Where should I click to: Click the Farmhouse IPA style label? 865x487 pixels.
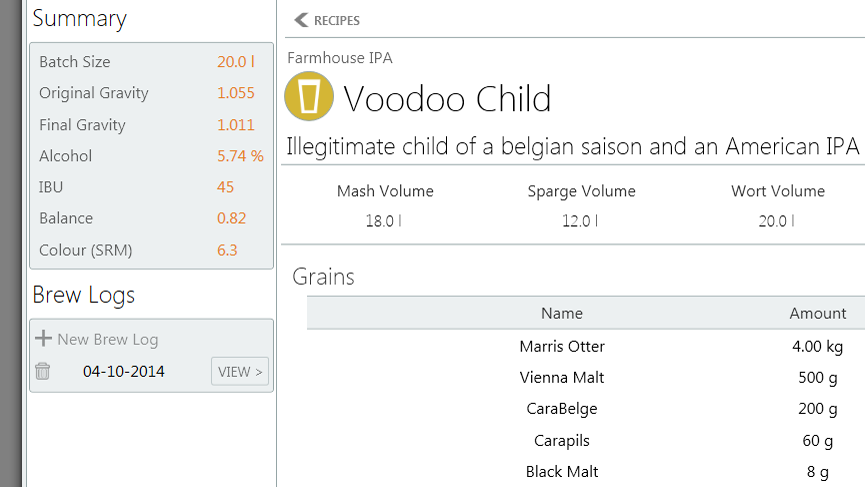[x=340, y=58]
